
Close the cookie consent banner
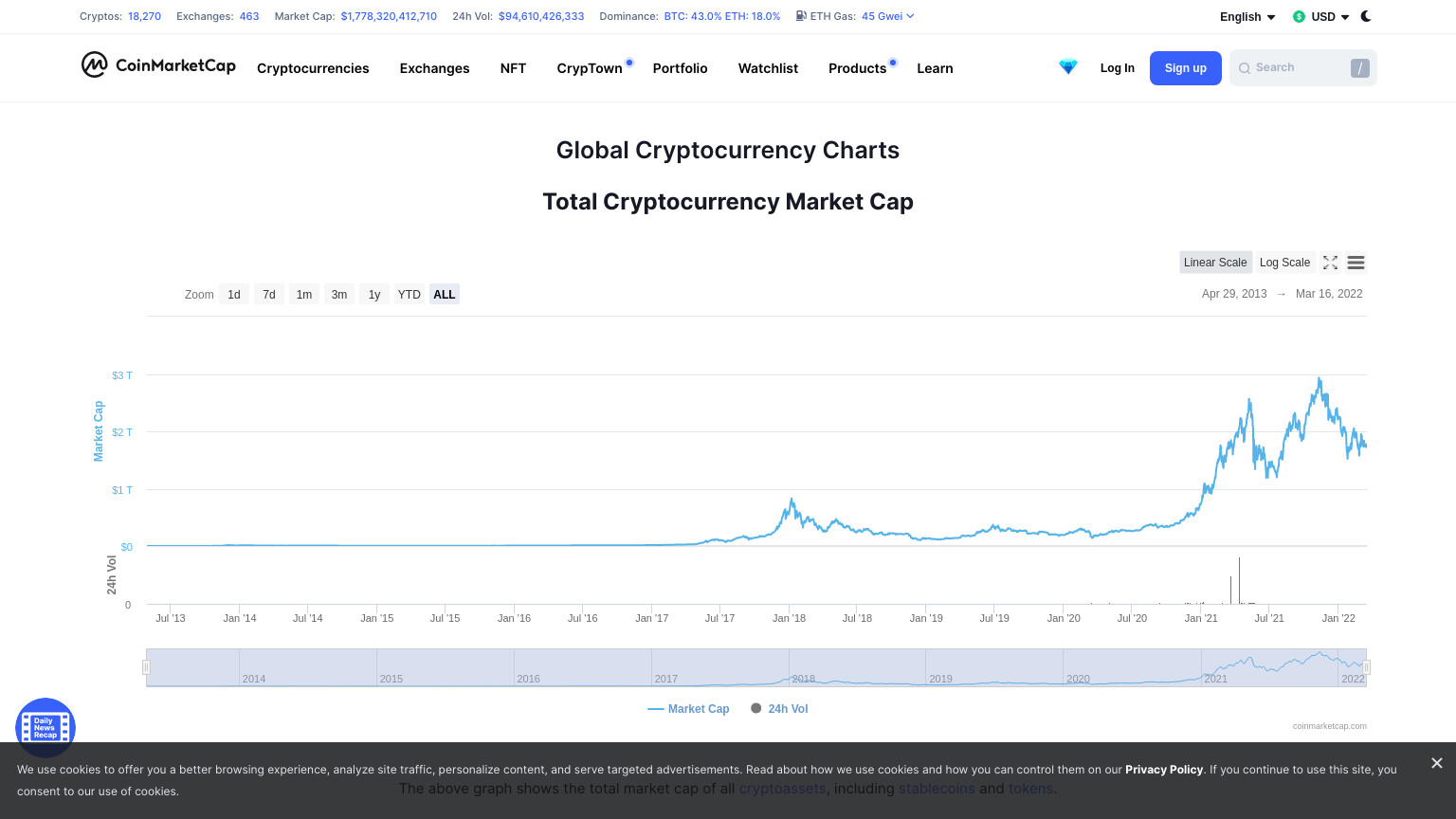(1437, 763)
